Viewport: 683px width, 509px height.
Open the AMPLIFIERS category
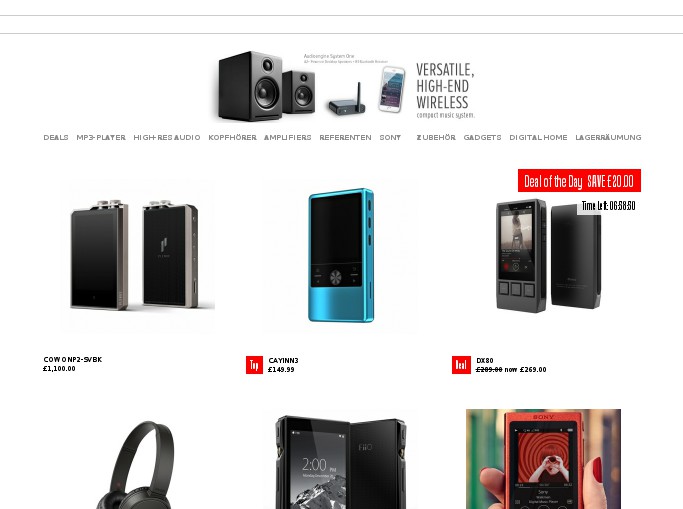click(x=287, y=138)
